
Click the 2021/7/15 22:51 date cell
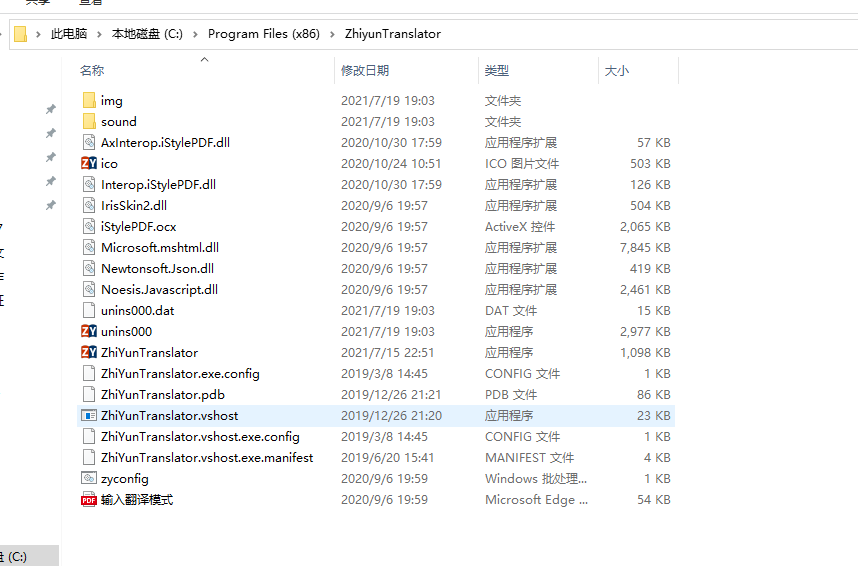coord(387,353)
